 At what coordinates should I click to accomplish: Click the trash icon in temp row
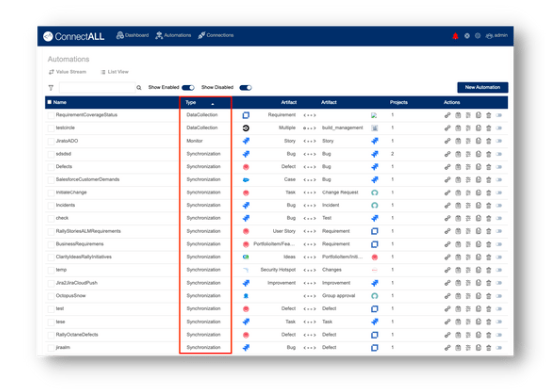click(x=489, y=270)
